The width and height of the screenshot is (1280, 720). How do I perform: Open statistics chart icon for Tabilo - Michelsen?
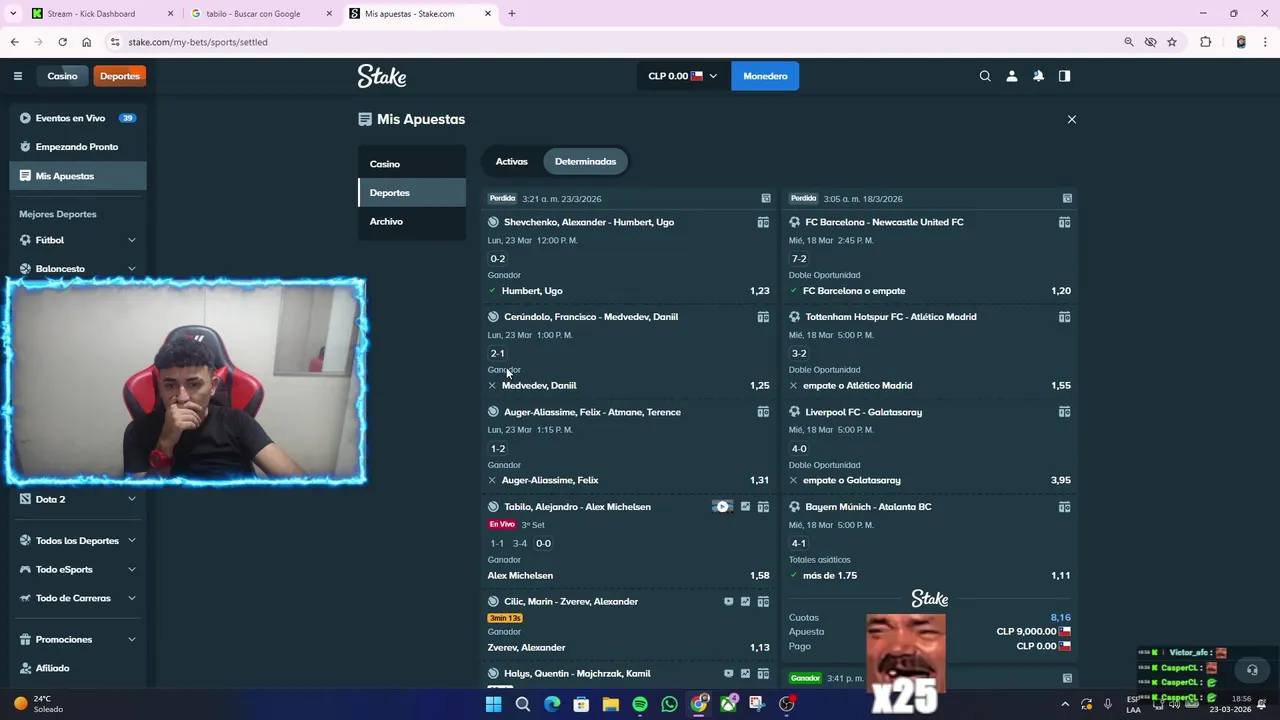745,507
